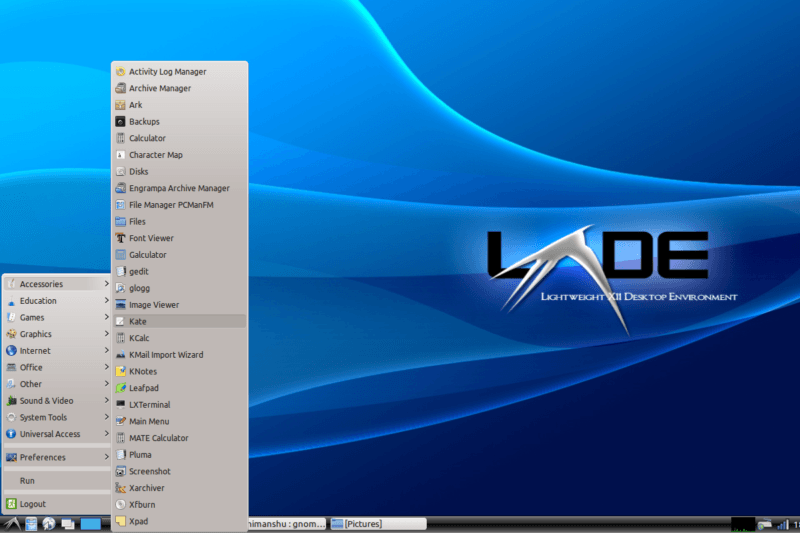This screenshot has height=533, width=800.
Task: Open the network connection tray icon
Action: tap(764, 524)
